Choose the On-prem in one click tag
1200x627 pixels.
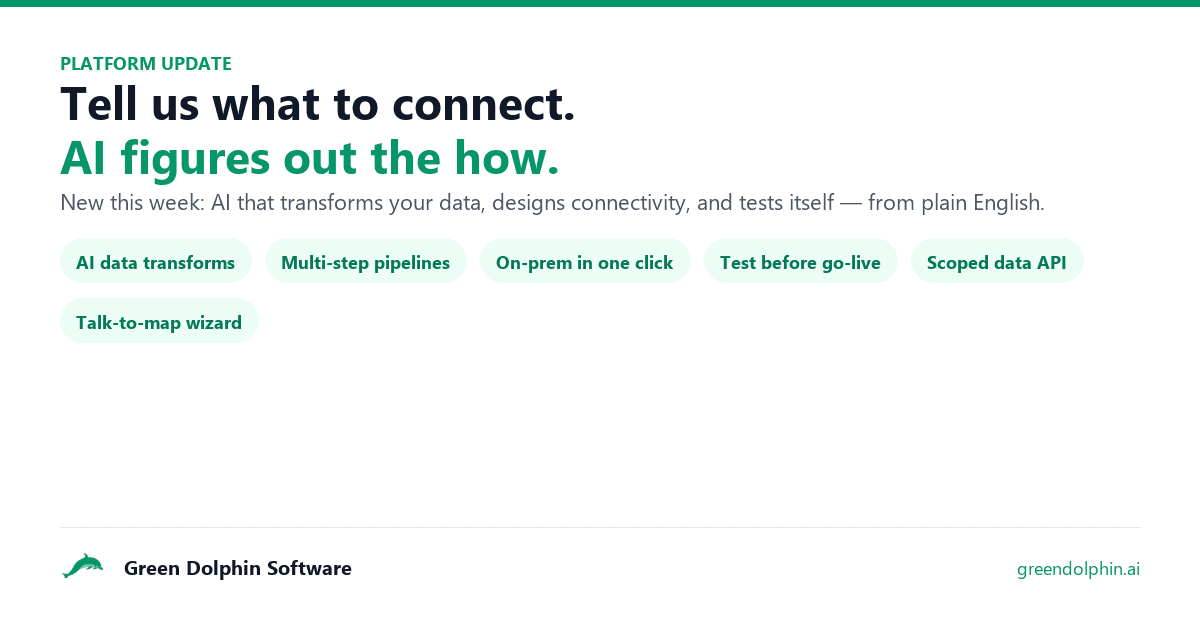585,262
